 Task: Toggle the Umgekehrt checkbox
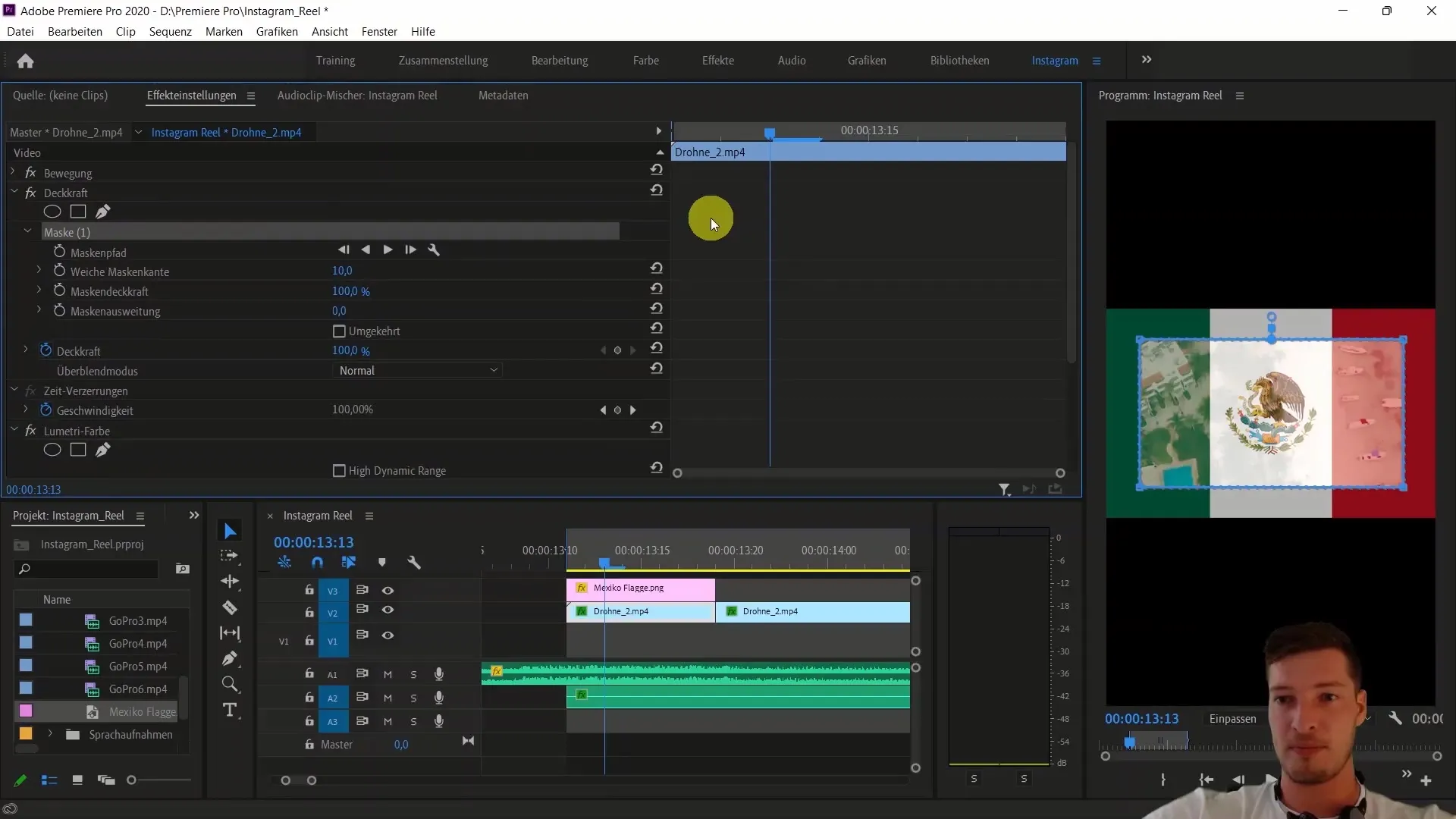pyautogui.click(x=339, y=331)
